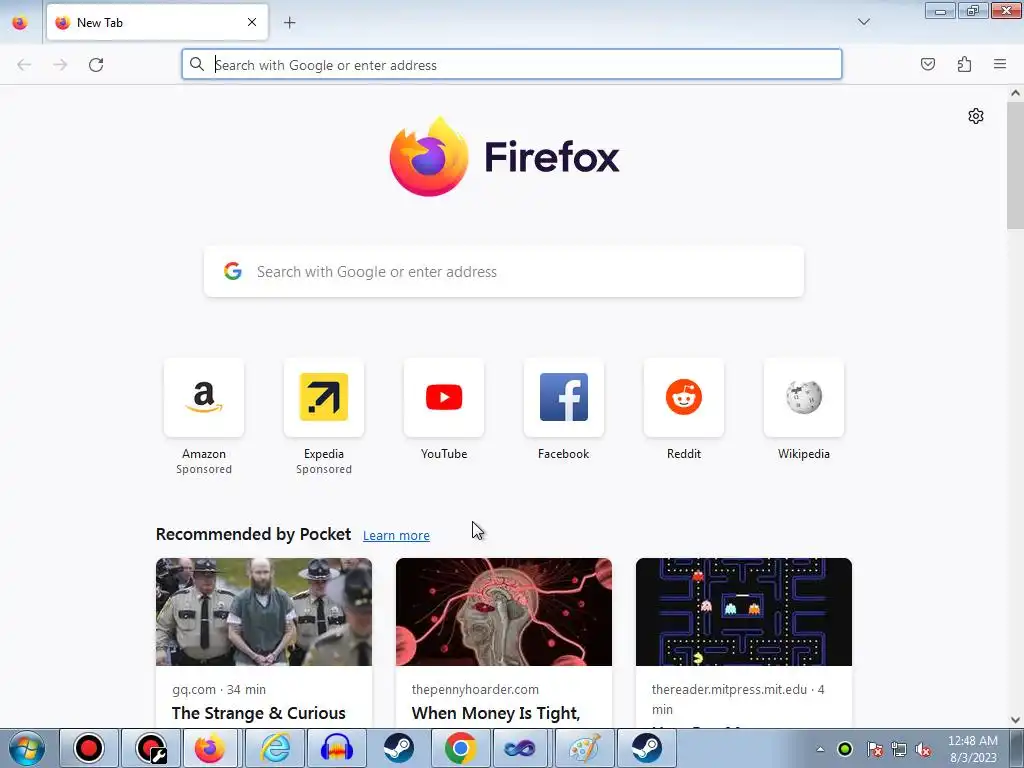Open the Wikipedia shortcut tile

pyautogui.click(x=804, y=397)
